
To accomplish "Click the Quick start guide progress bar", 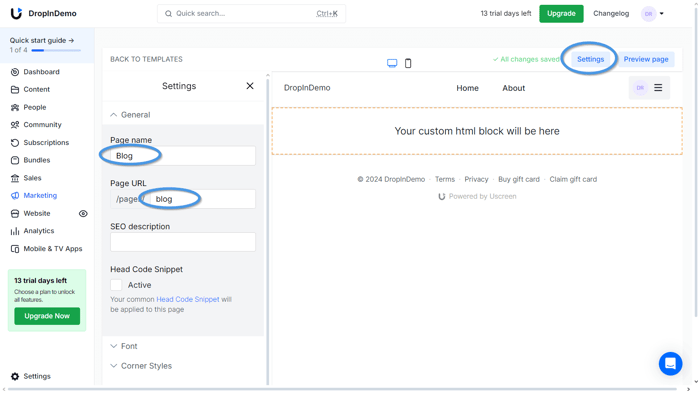I will [x=56, y=50].
